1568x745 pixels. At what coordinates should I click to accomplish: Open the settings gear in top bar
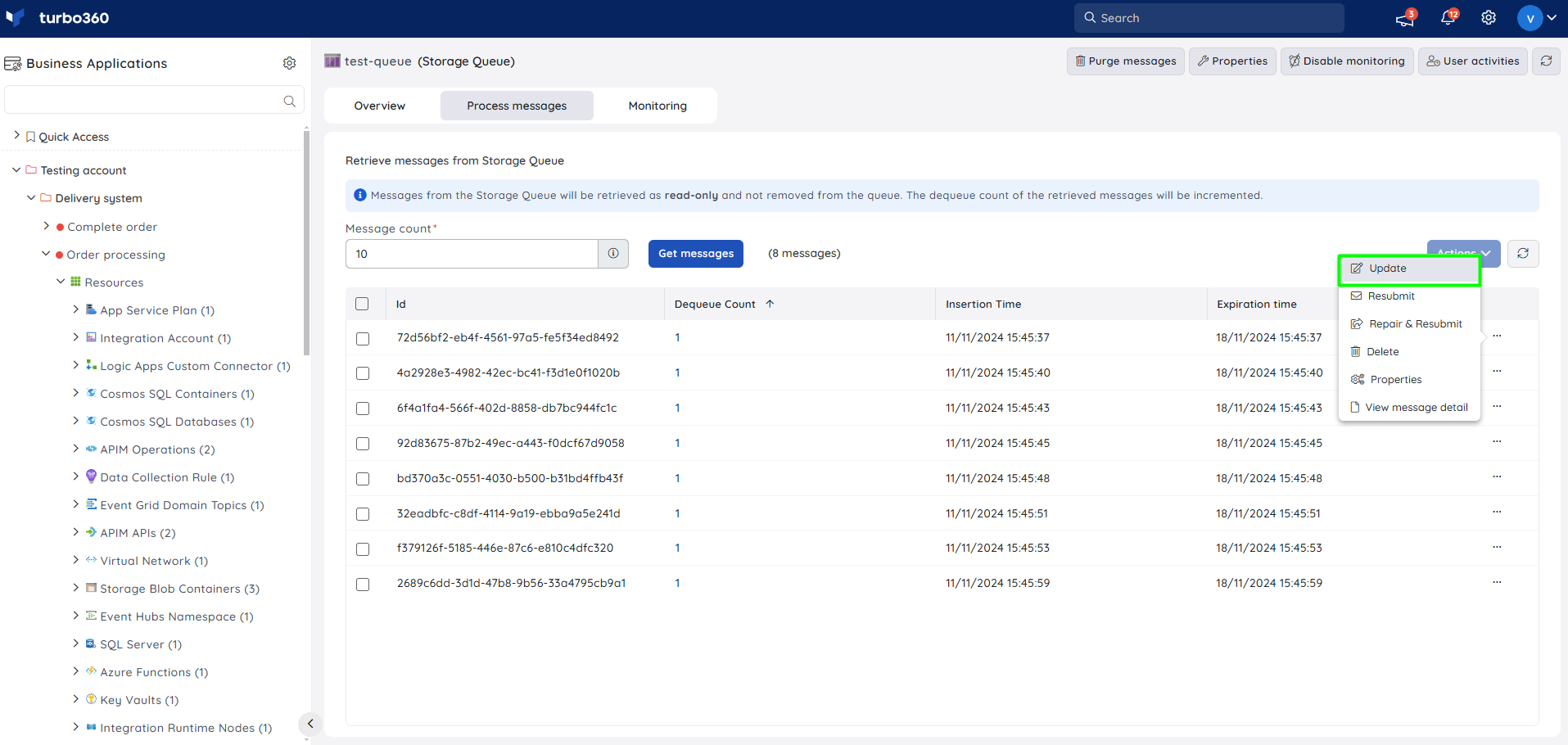[x=1489, y=18]
